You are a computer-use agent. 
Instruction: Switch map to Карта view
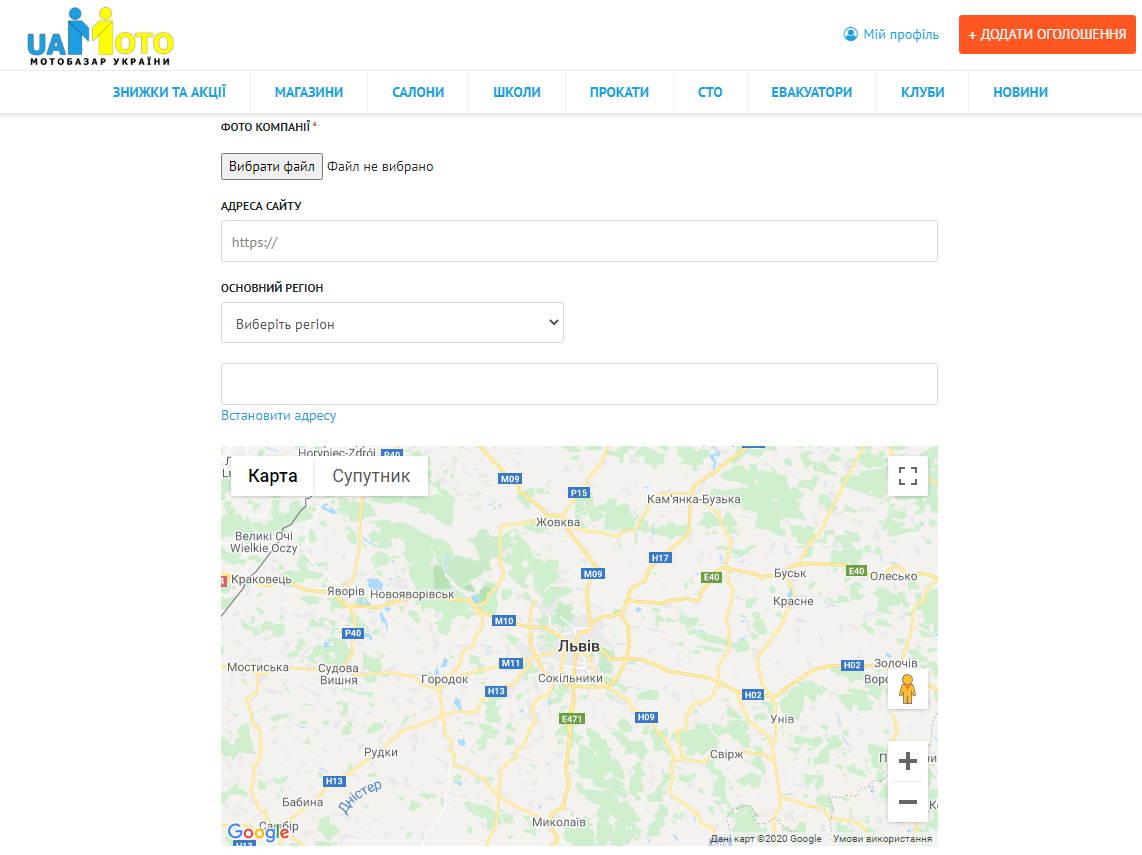click(272, 476)
